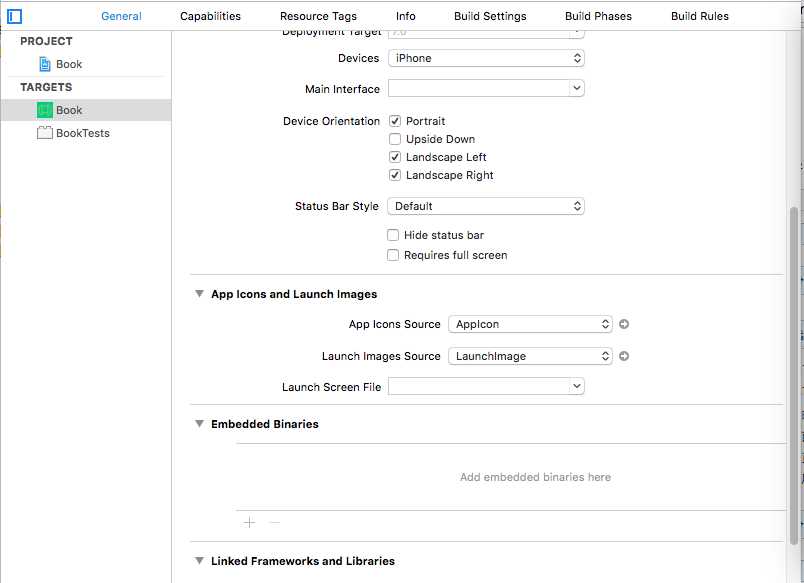Click the arrow icon beside LaunchImage source
The image size is (804, 583).
[624, 356]
